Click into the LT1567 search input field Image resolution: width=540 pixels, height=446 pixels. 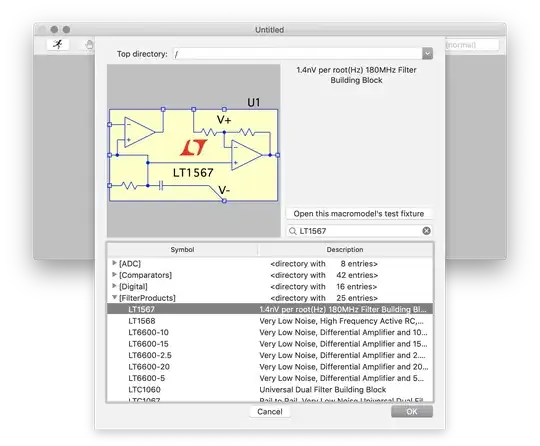point(359,231)
